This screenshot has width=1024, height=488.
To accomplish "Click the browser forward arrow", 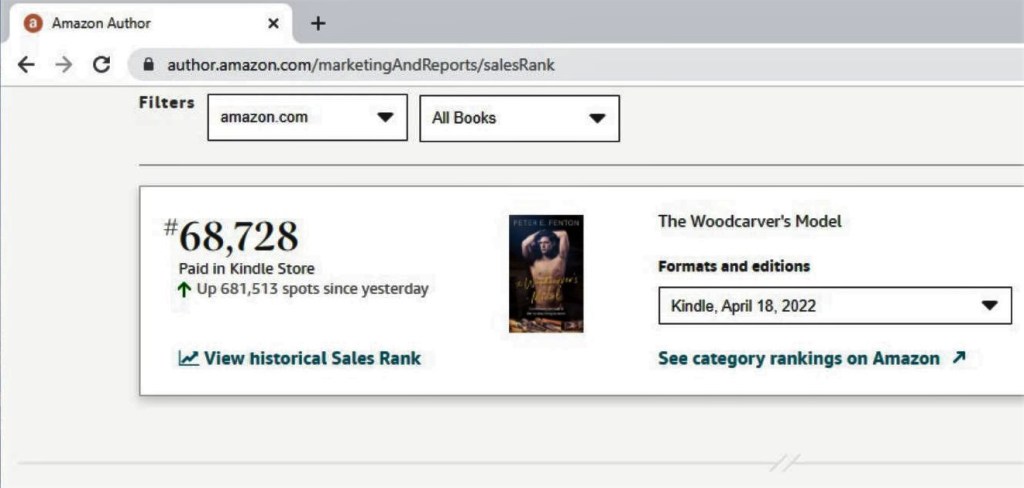I will coord(63,65).
